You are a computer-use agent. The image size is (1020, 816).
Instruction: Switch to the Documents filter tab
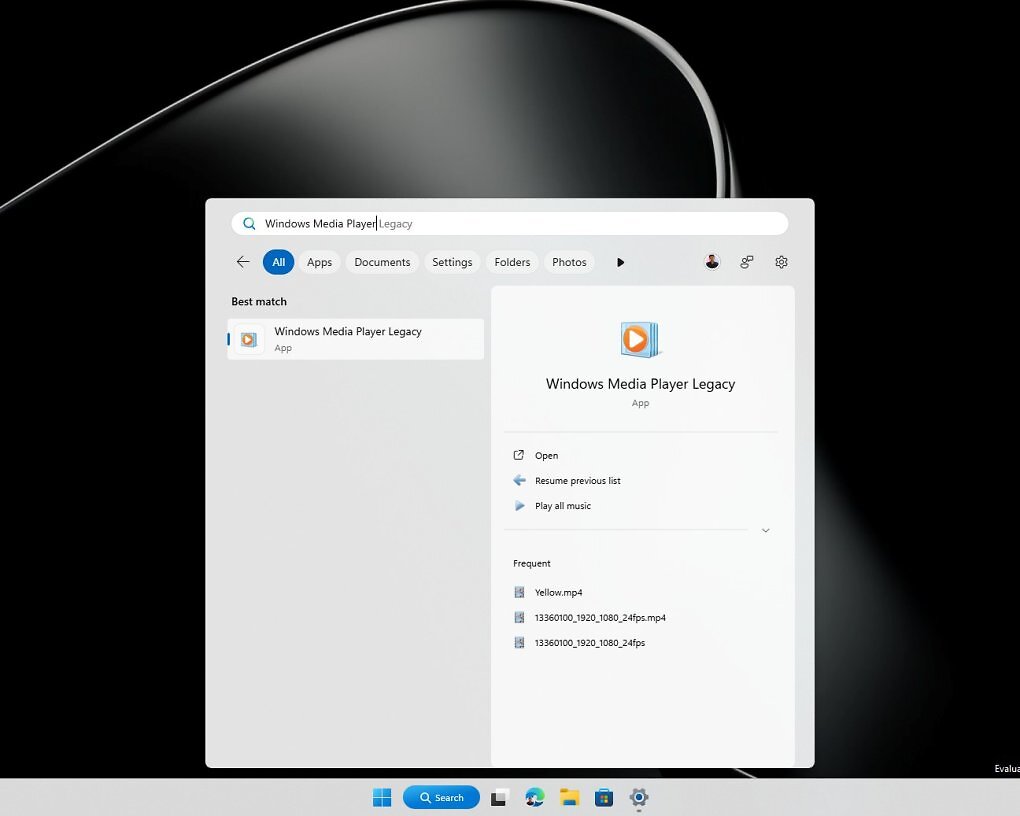(x=382, y=262)
